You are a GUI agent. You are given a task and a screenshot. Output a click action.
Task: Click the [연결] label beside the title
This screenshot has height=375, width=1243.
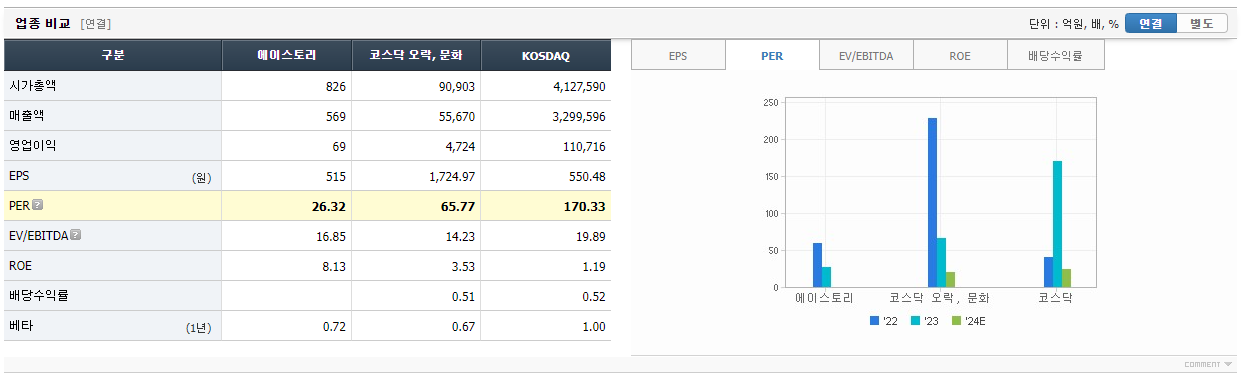pos(96,23)
